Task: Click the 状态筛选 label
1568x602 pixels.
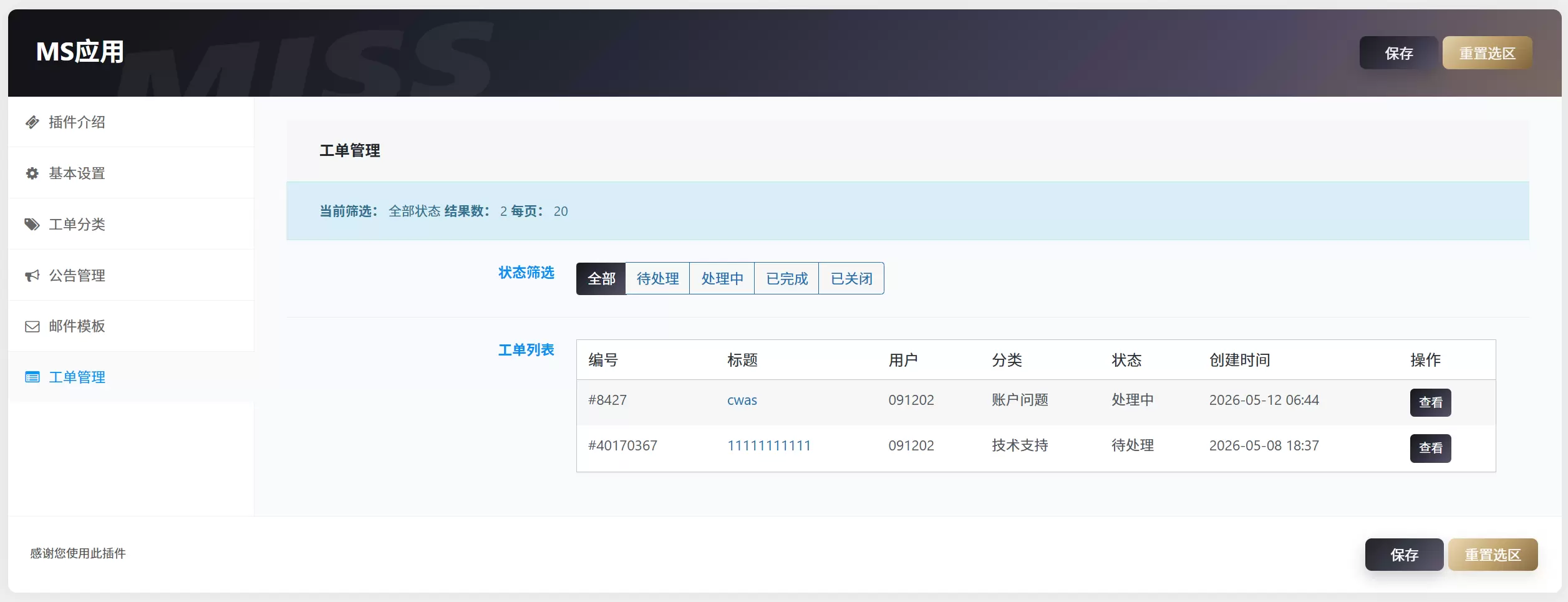Action: (526, 273)
